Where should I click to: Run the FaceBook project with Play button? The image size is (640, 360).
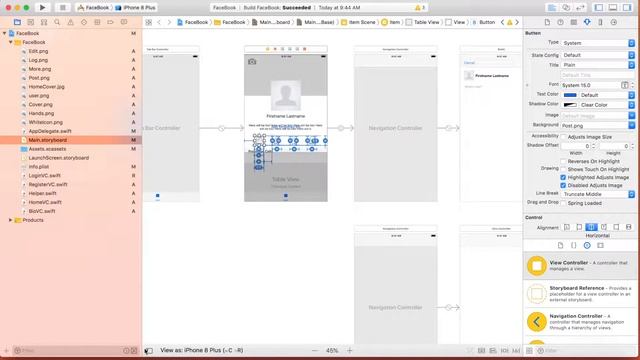point(42,7)
